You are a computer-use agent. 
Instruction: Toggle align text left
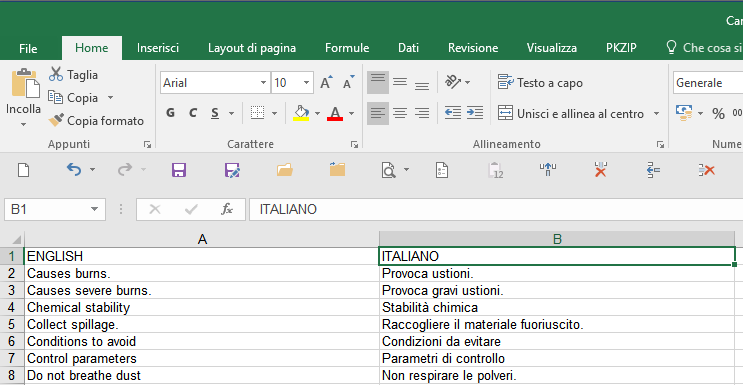[378, 113]
